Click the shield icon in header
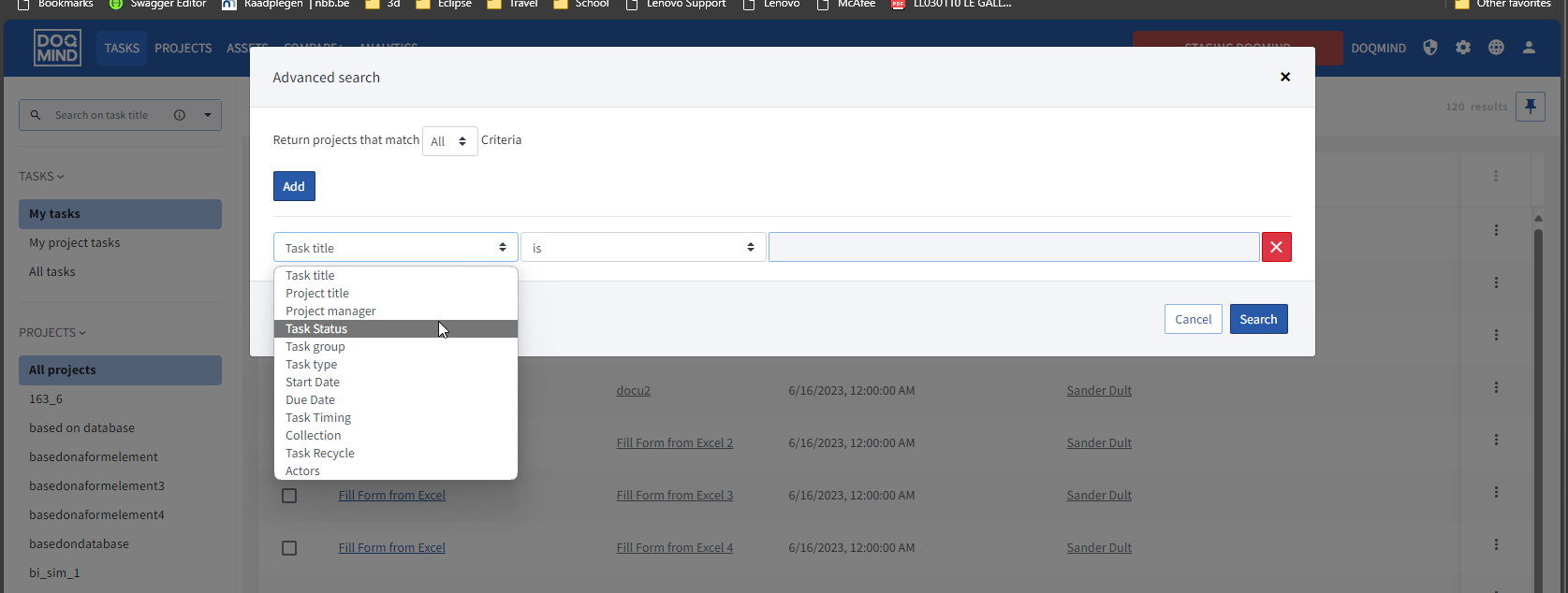This screenshot has height=593, width=1568. point(1429,48)
